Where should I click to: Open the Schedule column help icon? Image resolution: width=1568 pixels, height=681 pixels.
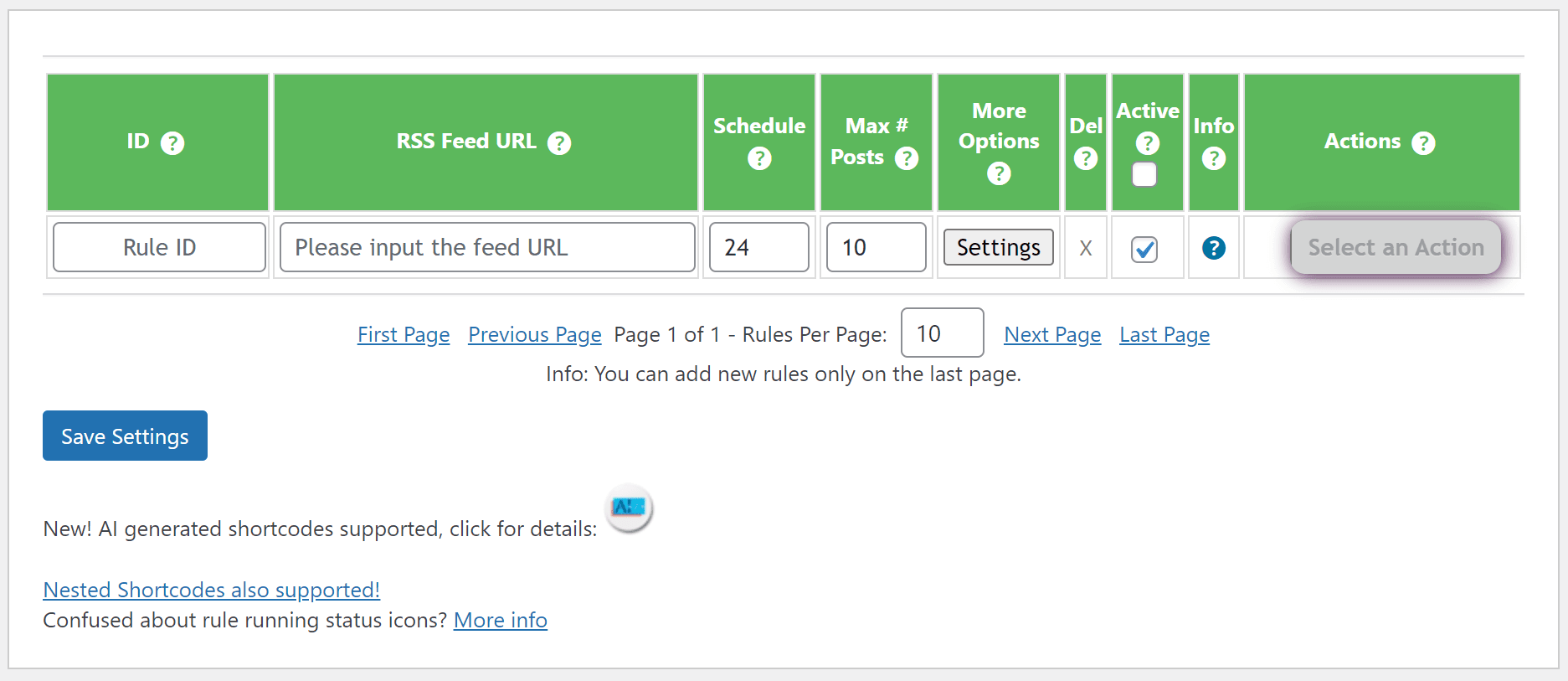[759, 158]
